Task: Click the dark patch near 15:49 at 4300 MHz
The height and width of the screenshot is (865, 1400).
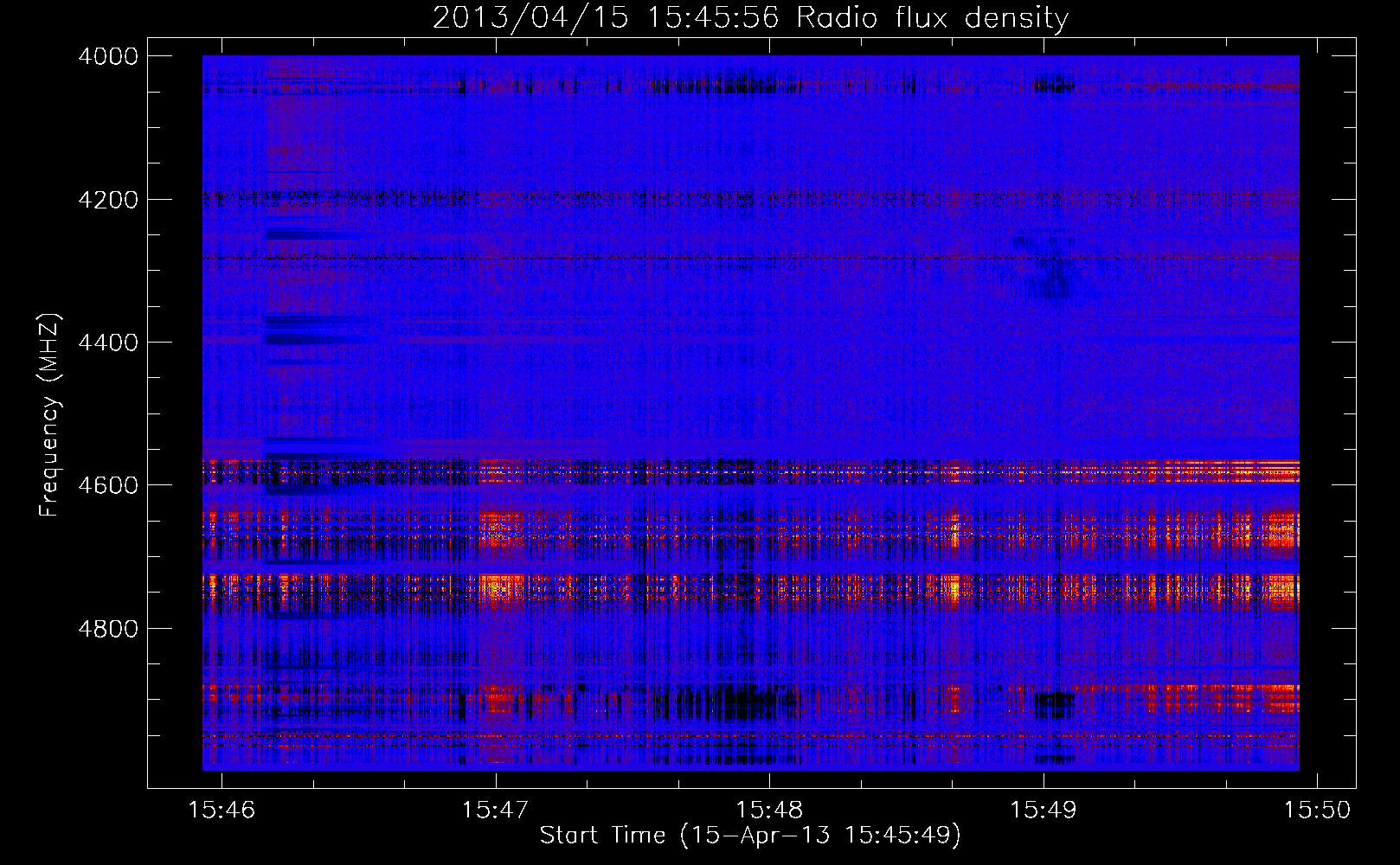Action: pyautogui.click(x=1049, y=268)
